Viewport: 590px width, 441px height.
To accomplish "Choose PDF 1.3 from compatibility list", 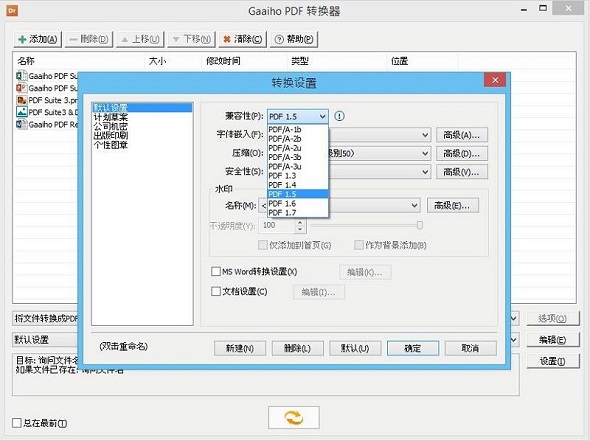I will click(x=298, y=176).
